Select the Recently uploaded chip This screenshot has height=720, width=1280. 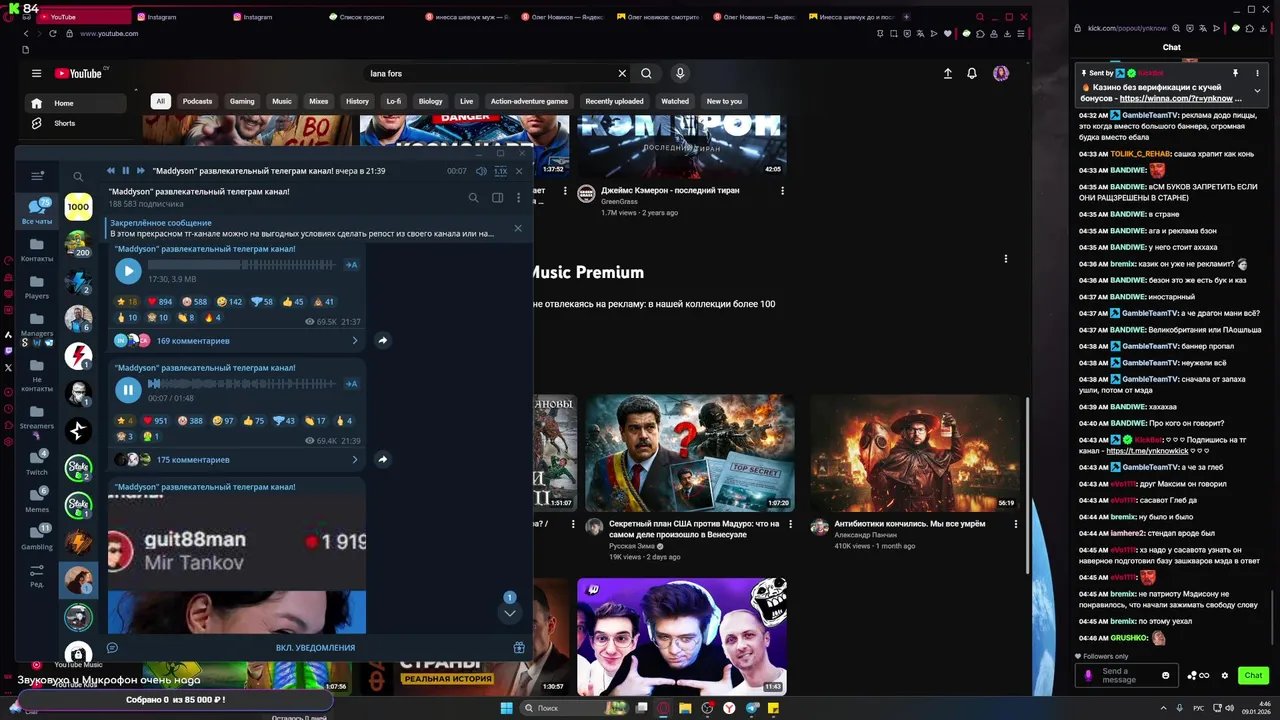pyautogui.click(x=615, y=101)
